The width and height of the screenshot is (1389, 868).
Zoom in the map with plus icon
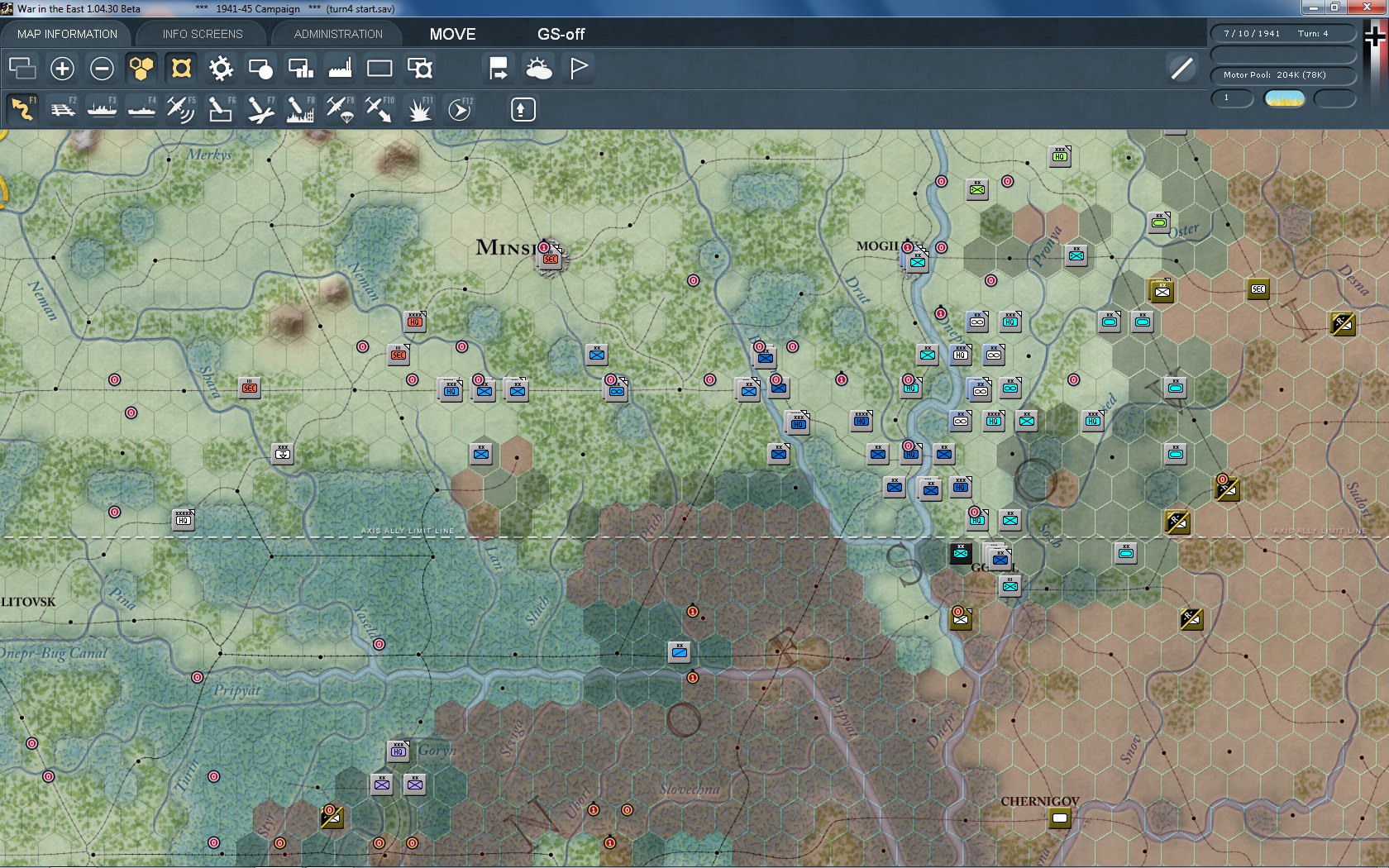point(62,68)
